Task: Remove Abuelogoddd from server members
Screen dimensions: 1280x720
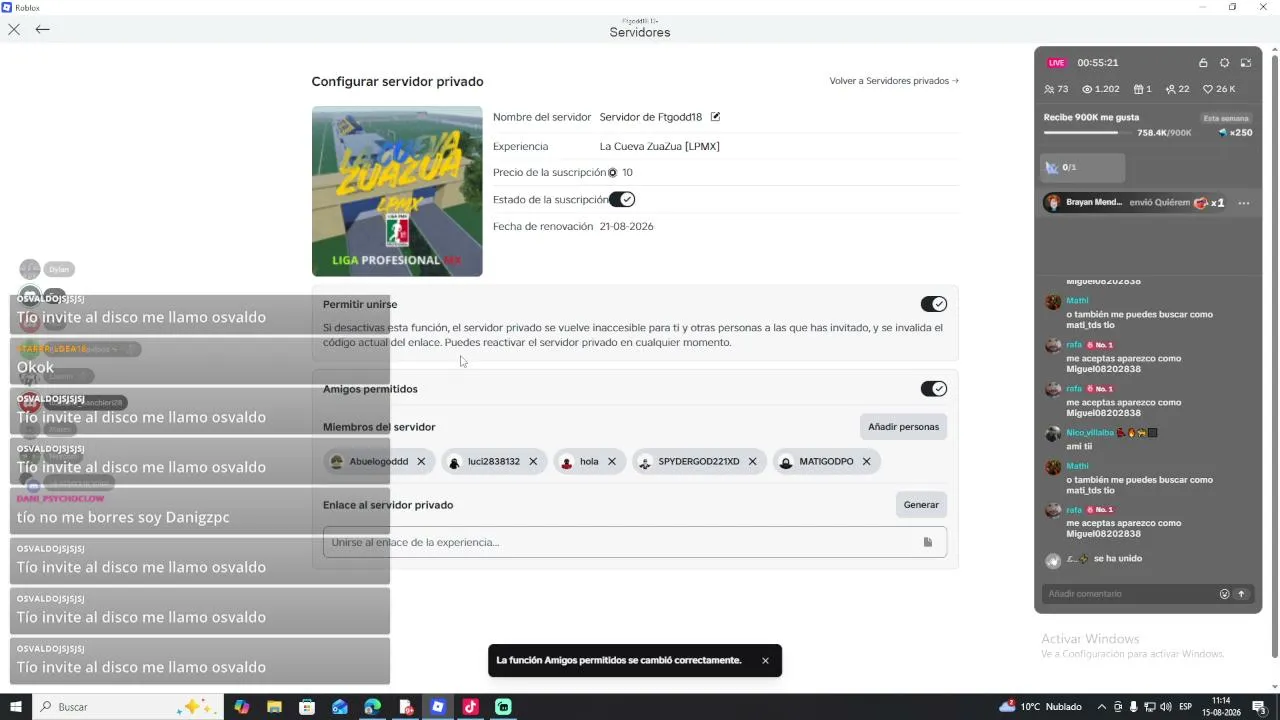Action: coord(421,461)
